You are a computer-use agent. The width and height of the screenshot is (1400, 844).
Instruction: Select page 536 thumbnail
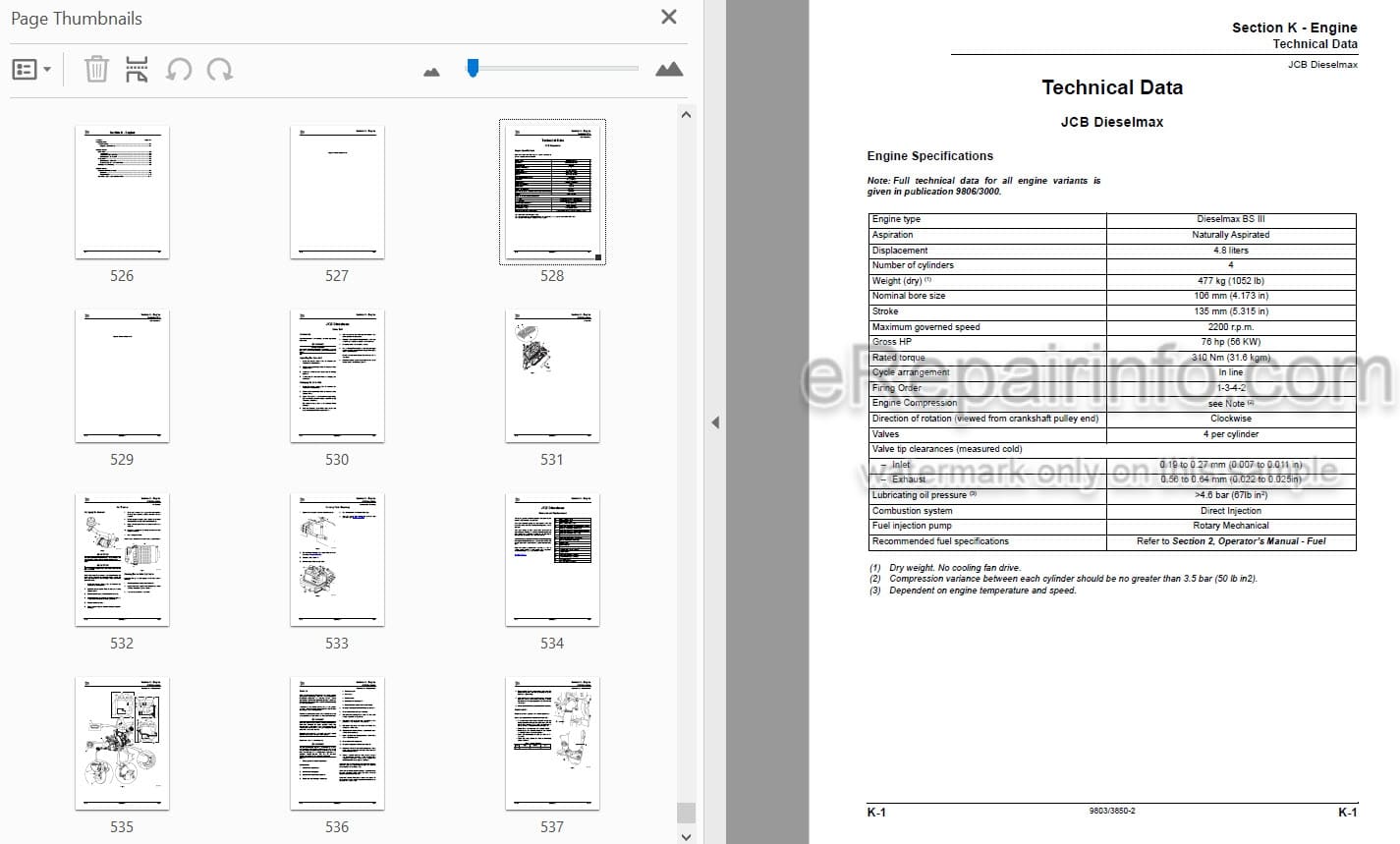pyautogui.click(x=337, y=743)
